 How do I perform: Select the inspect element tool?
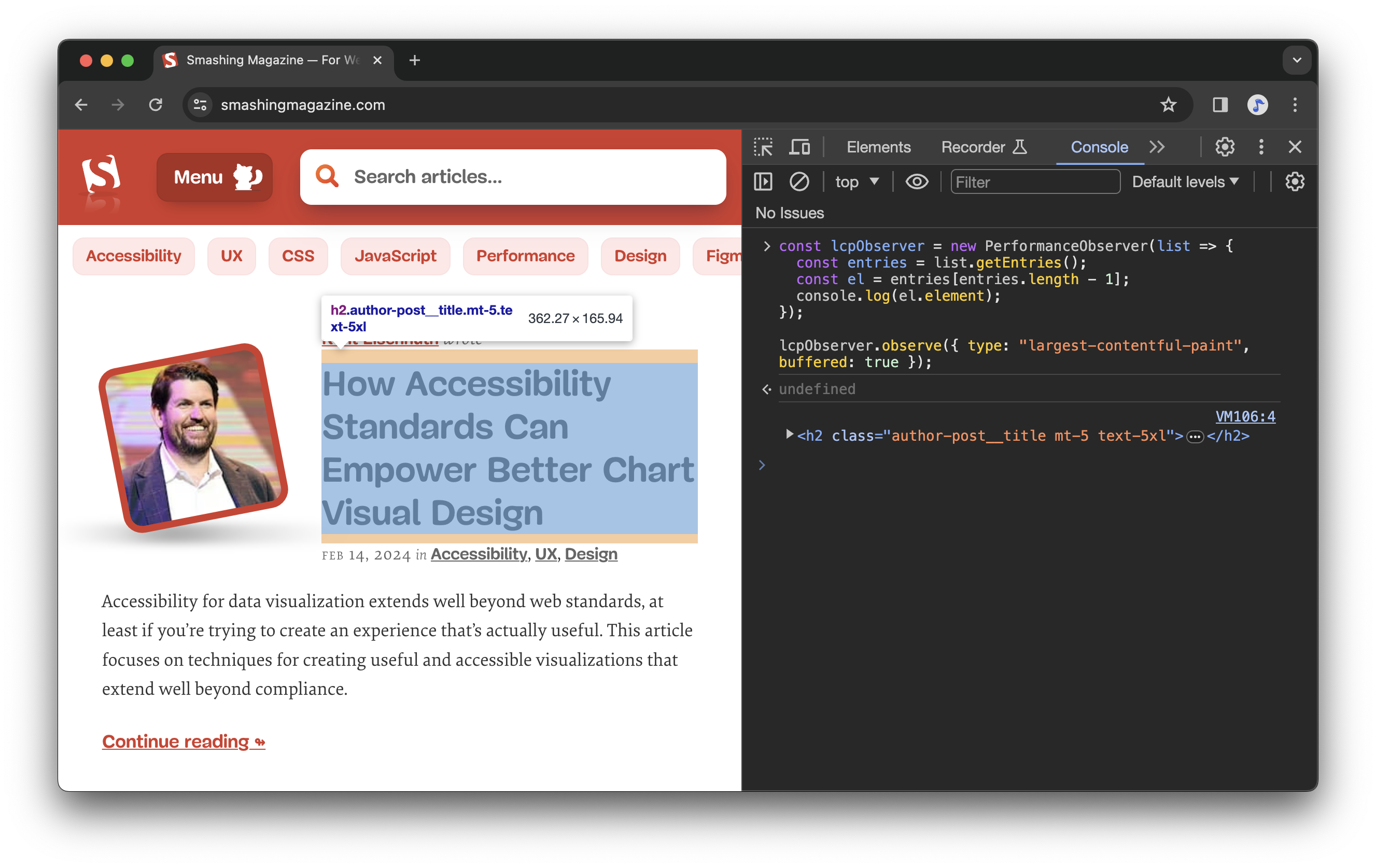pyautogui.click(x=763, y=147)
